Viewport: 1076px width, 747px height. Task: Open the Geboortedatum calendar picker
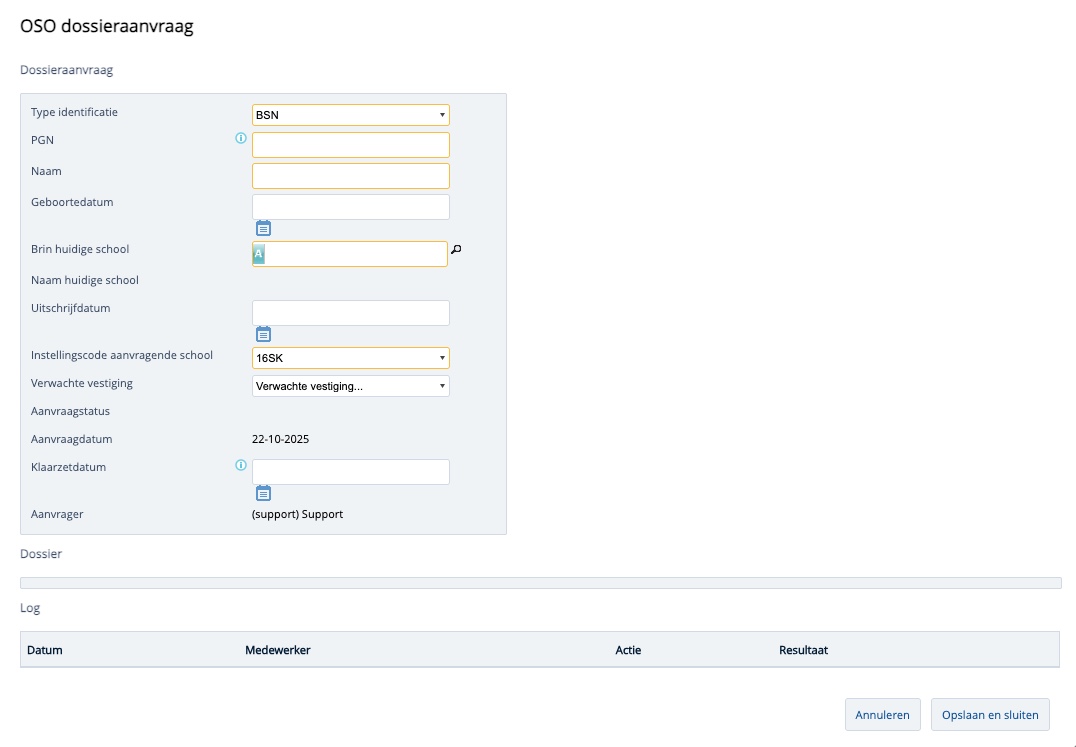264,228
